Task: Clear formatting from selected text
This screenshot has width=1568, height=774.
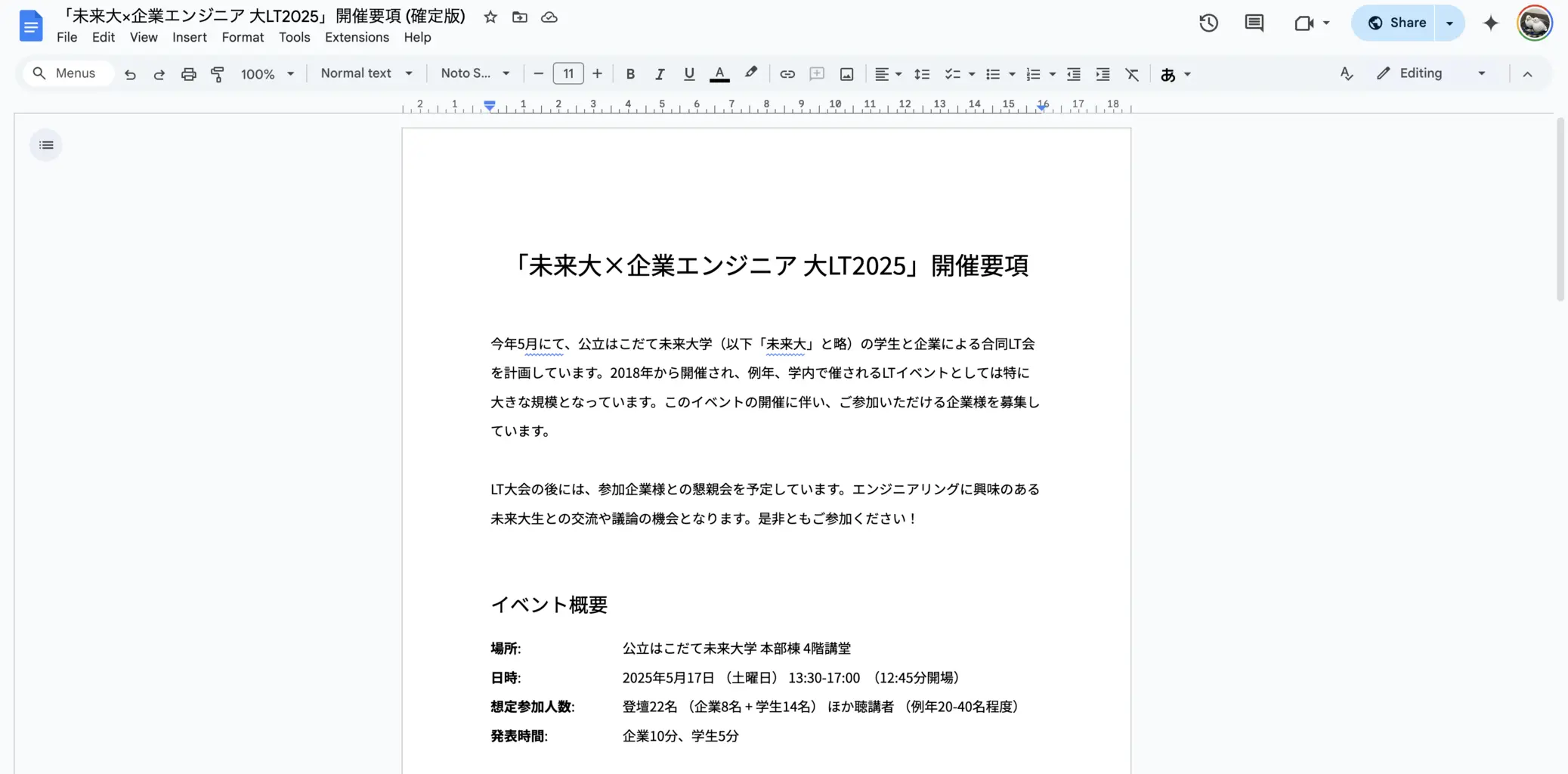Action: pyautogui.click(x=1131, y=74)
